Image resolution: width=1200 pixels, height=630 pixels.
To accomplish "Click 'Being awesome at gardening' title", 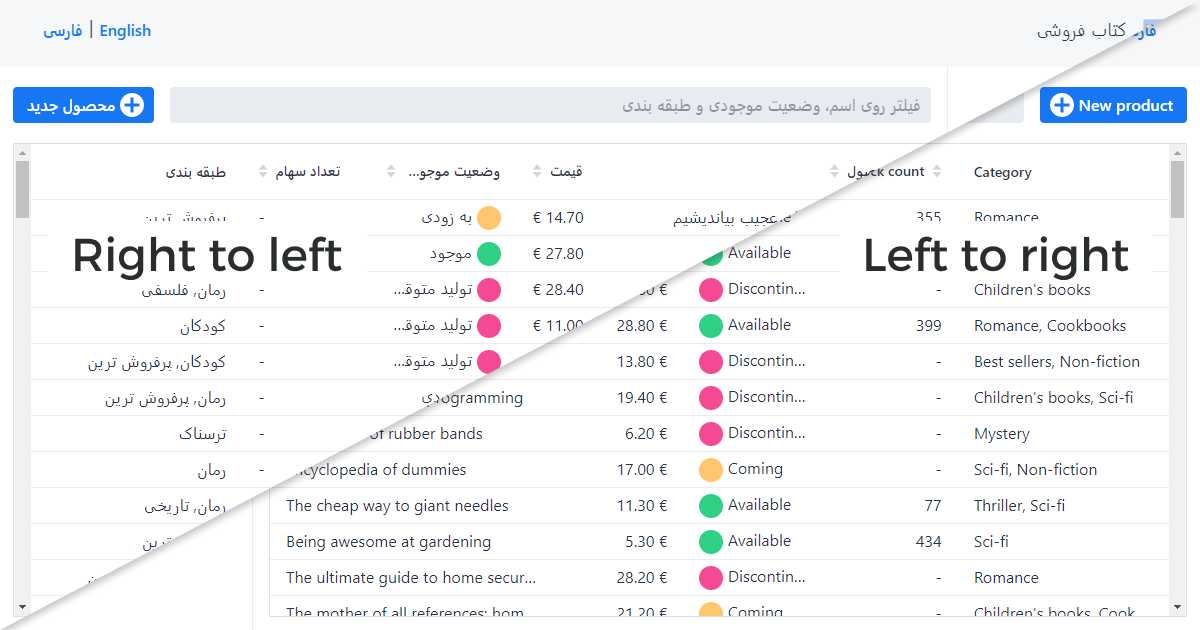I will click(388, 542).
